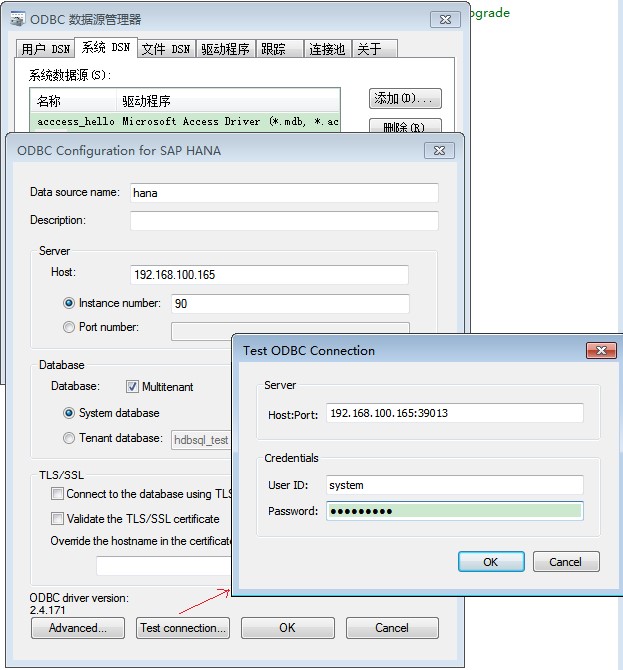The width and height of the screenshot is (623, 670).
Task: Click the 添加 button to add source
Action: 405,99
